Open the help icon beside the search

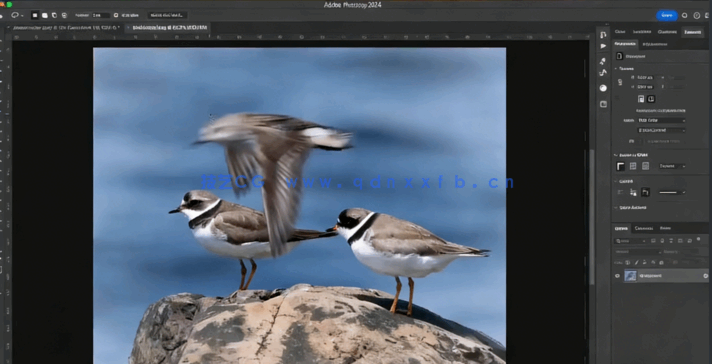[x=697, y=15]
